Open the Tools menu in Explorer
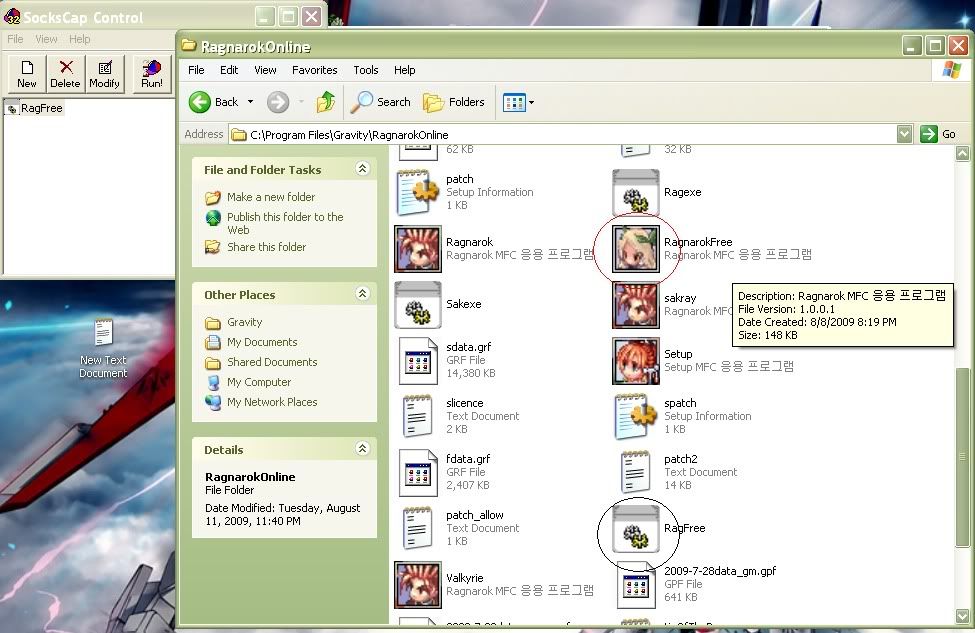 tap(366, 70)
